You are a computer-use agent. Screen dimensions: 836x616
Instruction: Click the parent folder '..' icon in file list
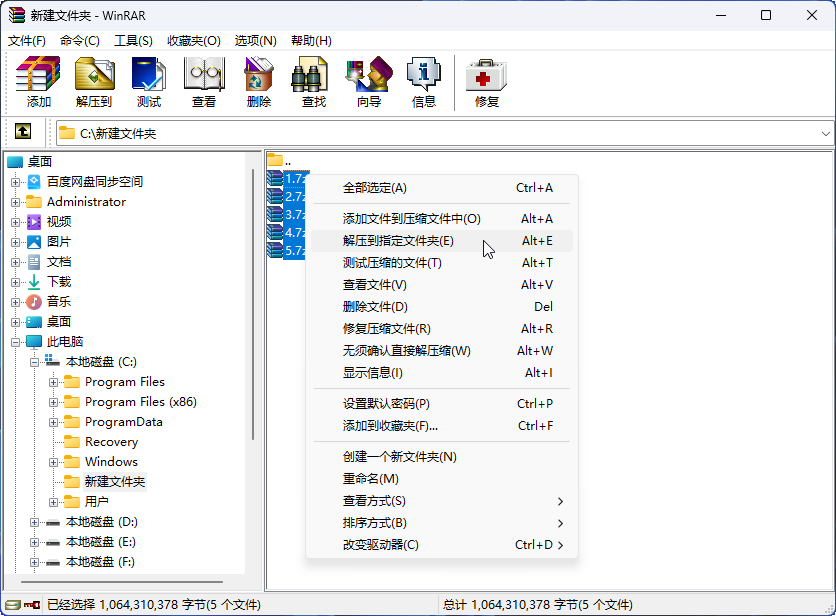tap(275, 159)
